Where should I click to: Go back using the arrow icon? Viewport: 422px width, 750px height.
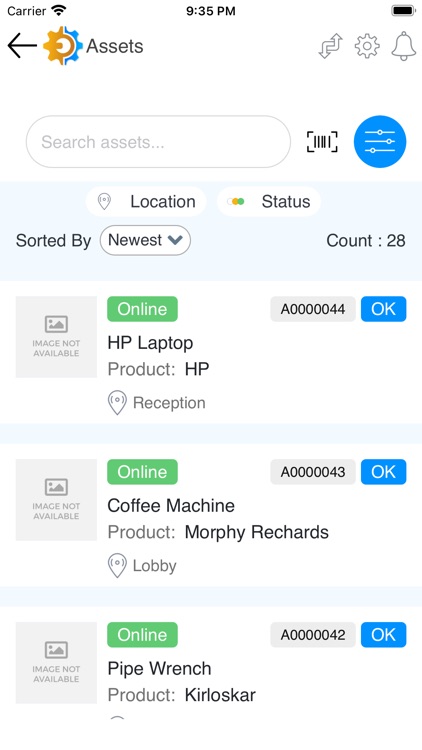pos(22,46)
